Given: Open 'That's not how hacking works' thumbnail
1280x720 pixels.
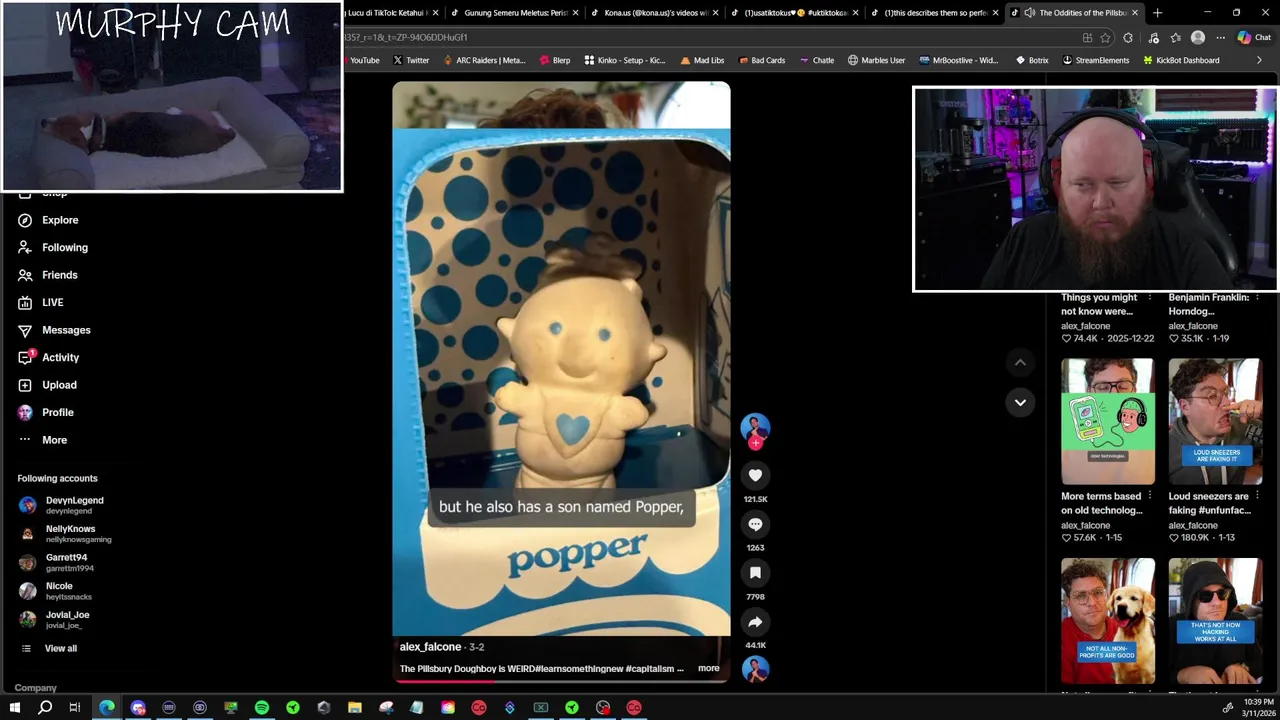Looking at the screenshot, I should point(1215,621).
